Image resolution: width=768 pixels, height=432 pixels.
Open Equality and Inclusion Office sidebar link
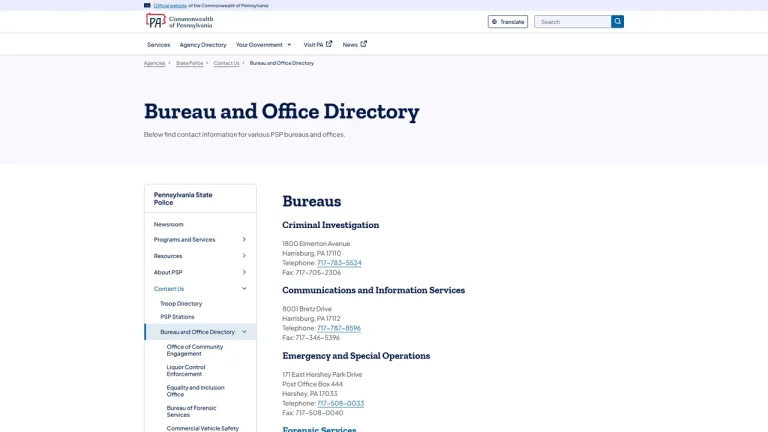click(x=195, y=391)
